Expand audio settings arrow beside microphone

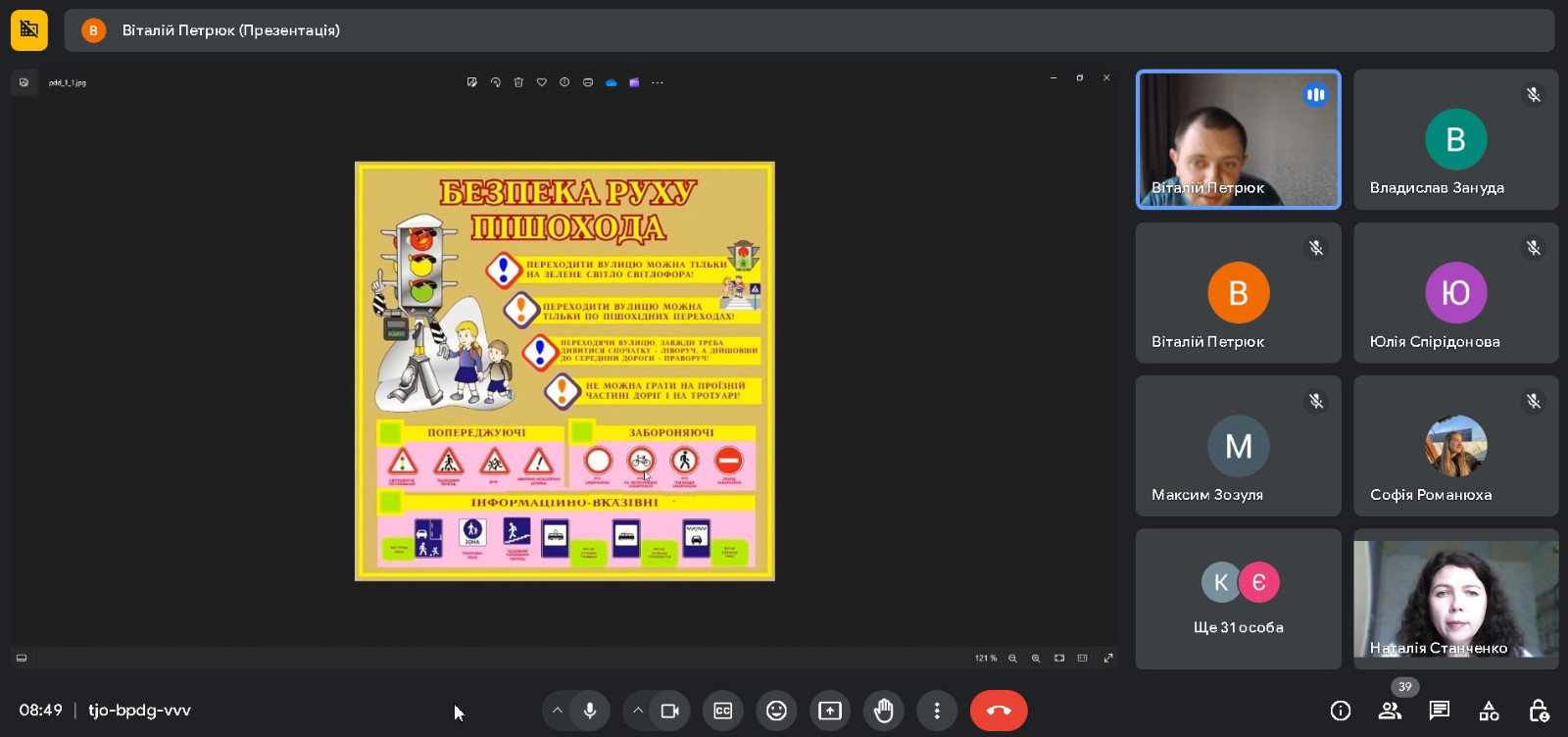tap(558, 711)
